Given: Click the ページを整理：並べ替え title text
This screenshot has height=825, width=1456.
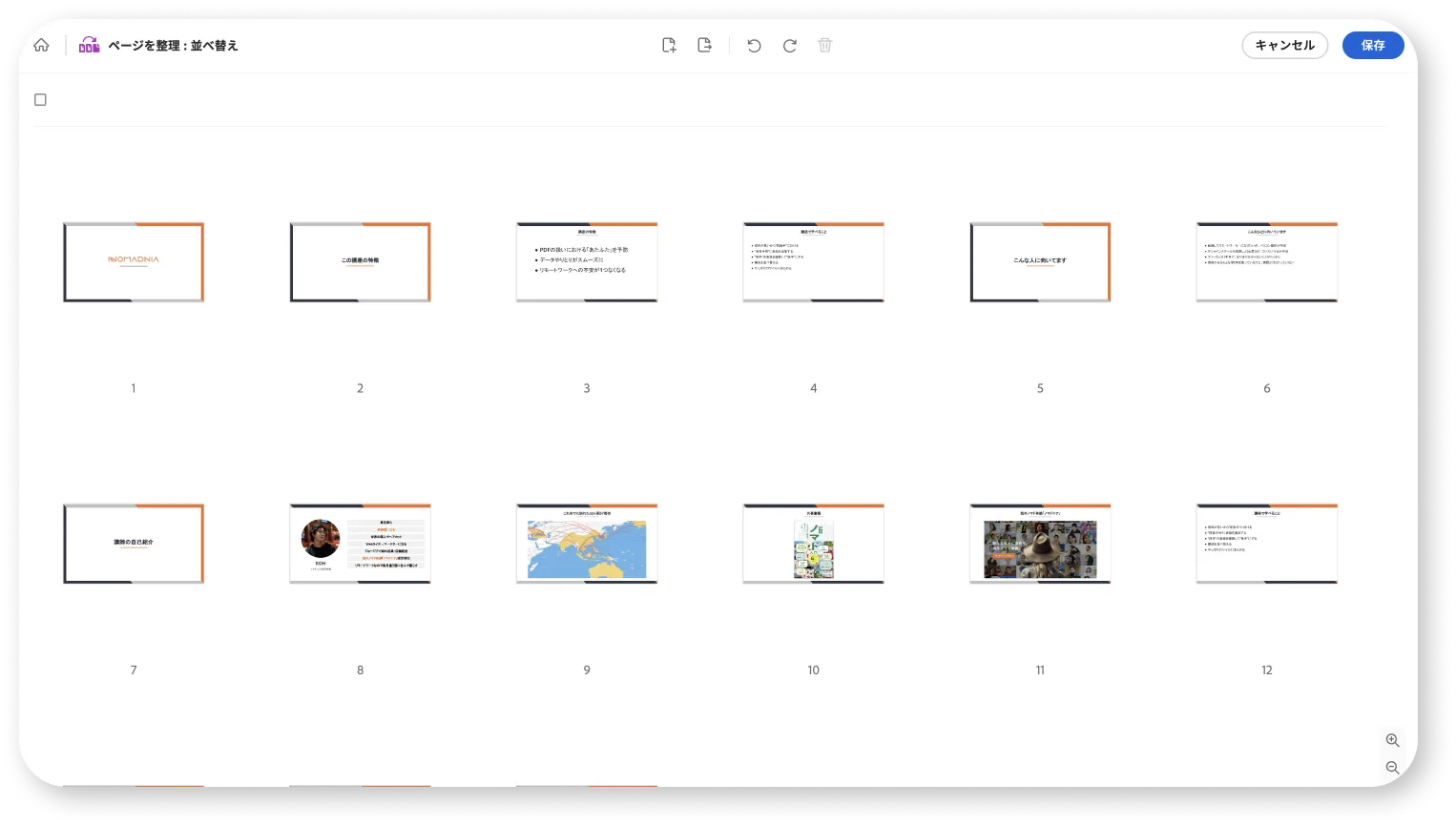Looking at the screenshot, I should click(x=173, y=45).
